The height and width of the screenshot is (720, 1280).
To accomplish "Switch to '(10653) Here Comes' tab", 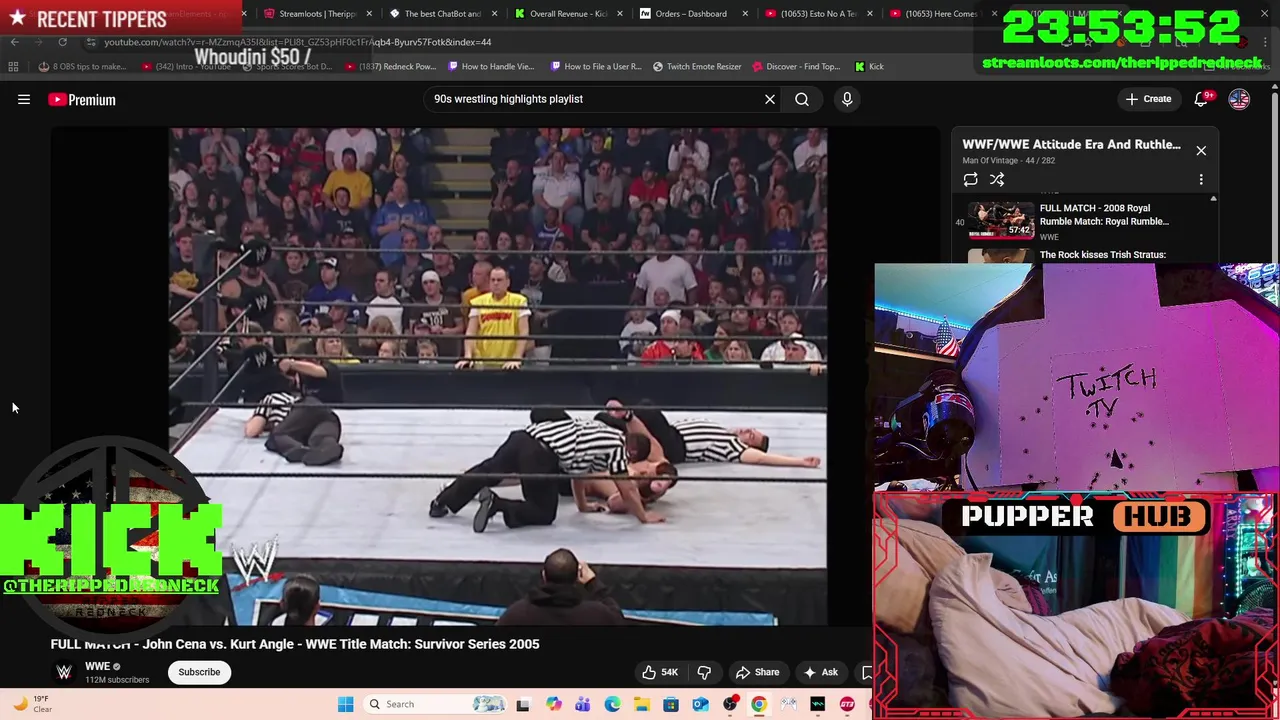I will tap(943, 14).
